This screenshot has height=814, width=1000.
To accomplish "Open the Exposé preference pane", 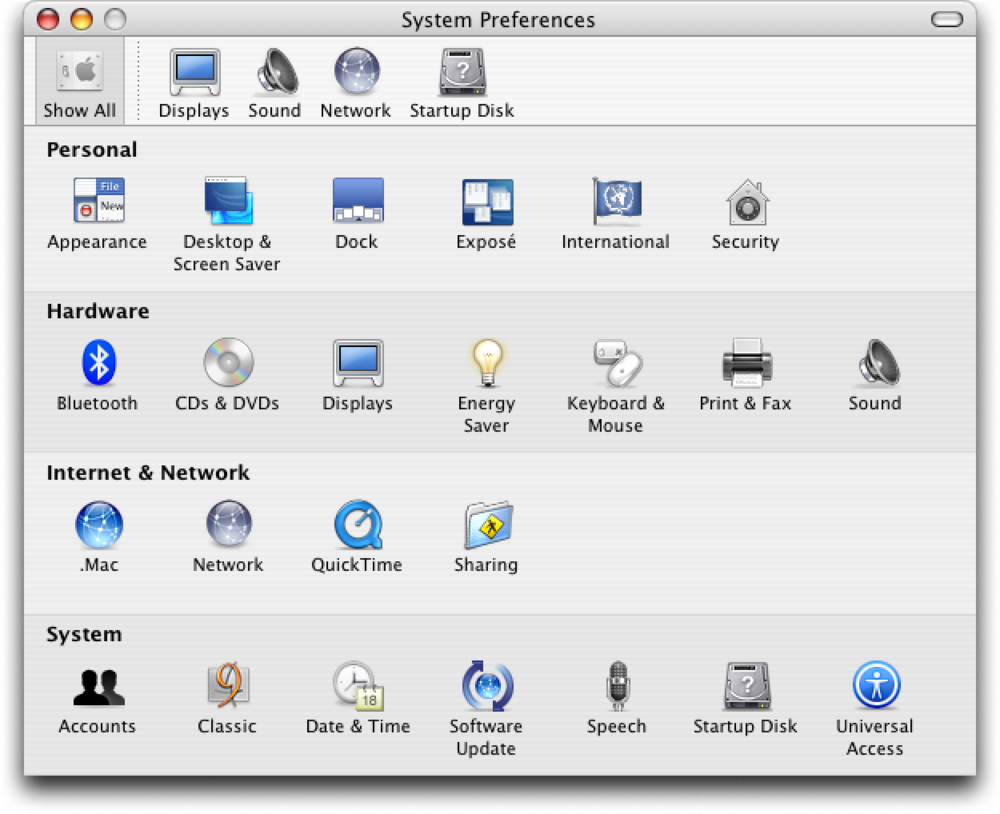I will tap(487, 214).
